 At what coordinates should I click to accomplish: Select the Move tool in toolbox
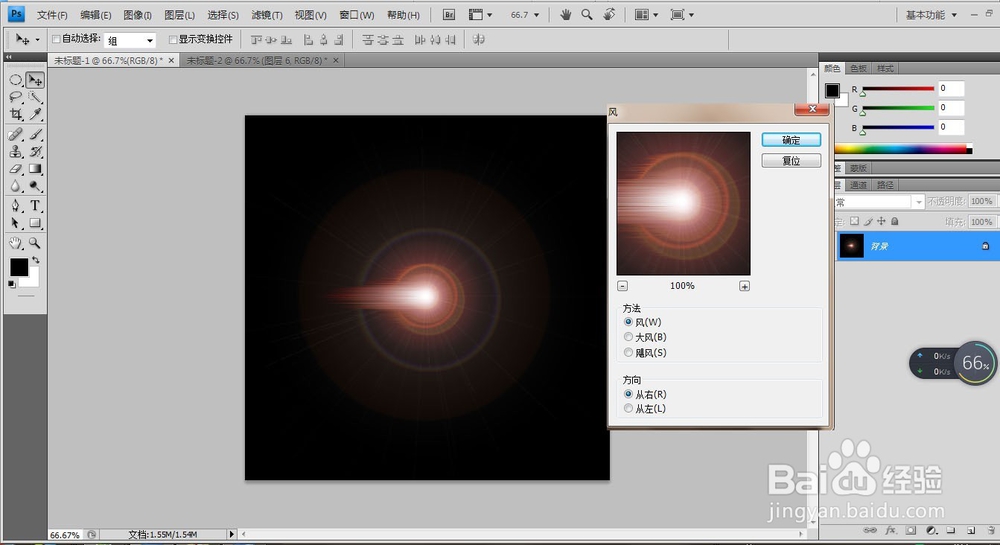(35, 80)
